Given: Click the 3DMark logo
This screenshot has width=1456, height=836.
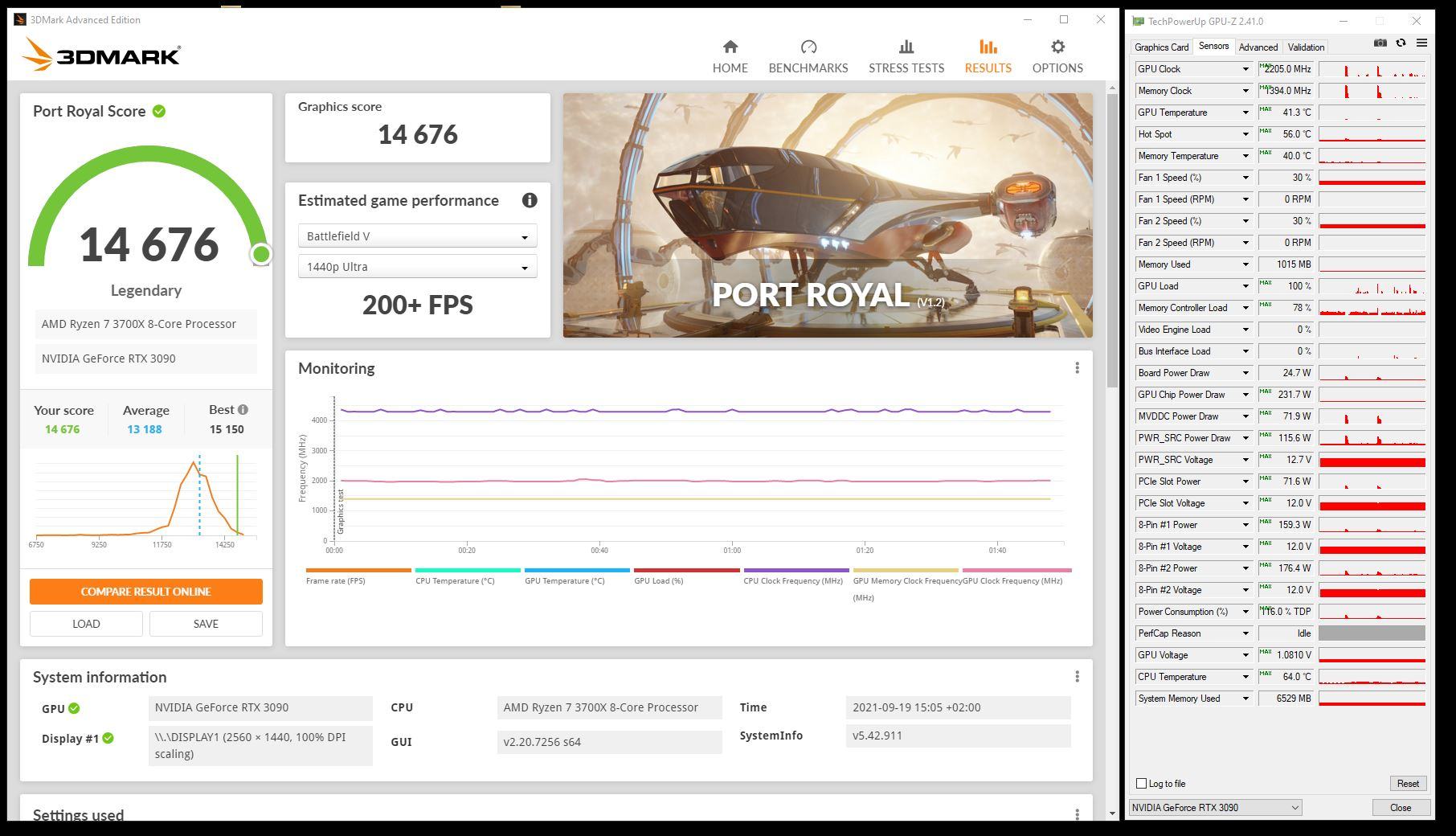Looking at the screenshot, I should point(102,55).
